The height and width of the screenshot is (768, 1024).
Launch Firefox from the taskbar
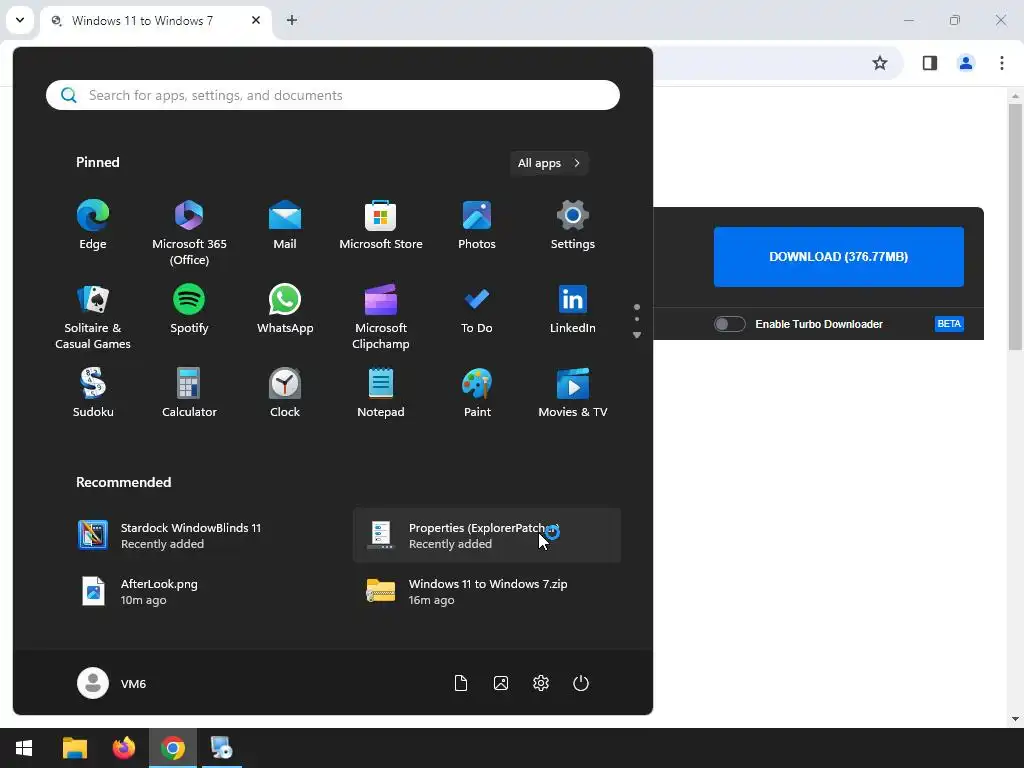123,748
